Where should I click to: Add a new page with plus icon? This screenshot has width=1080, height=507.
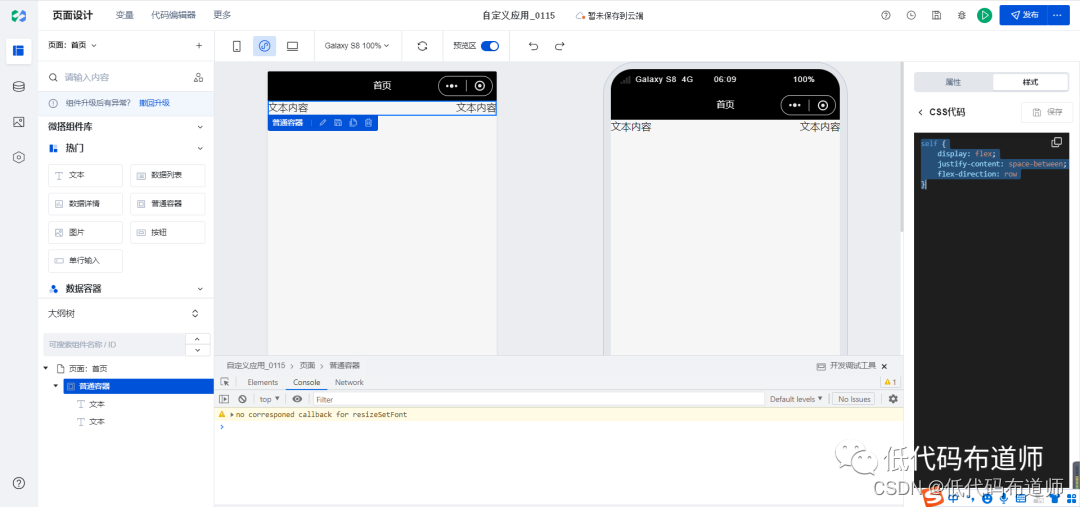[199, 45]
